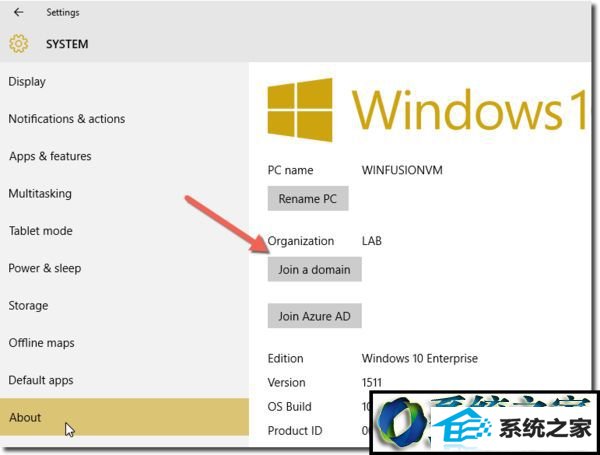
Task: Click the Join a domain button
Action: pos(314,269)
